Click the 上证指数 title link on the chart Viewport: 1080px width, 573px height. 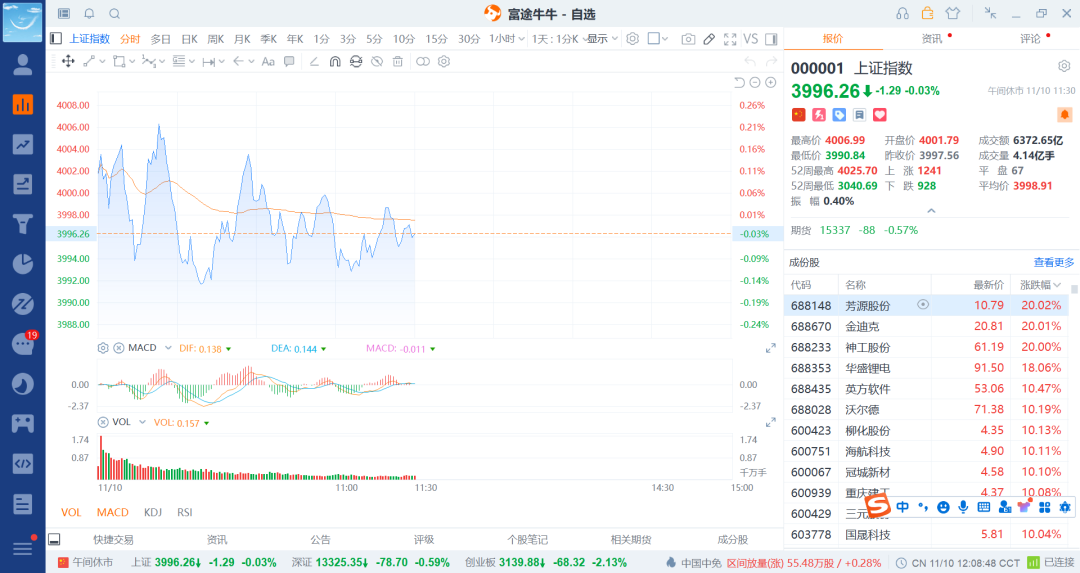click(x=90, y=39)
